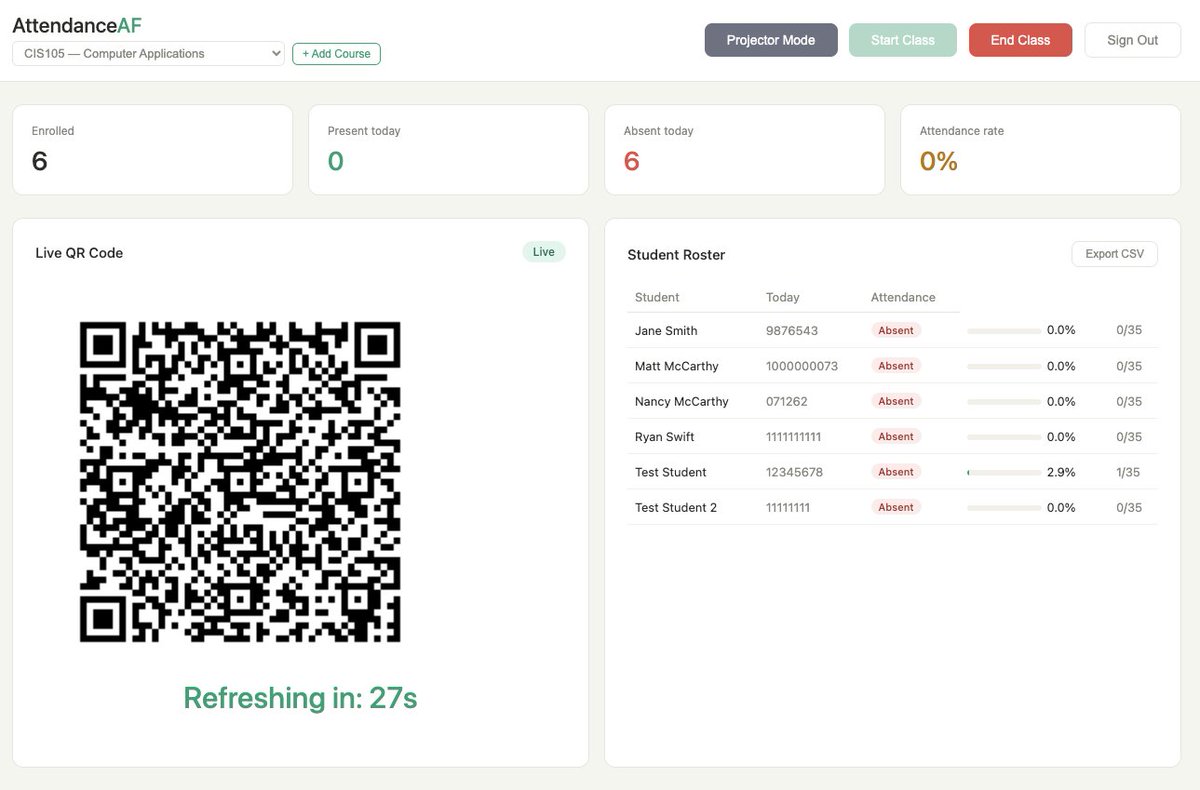Click the Today column header
Image resolution: width=1200 pixels, height=790 pixels.
tap(783, 297)
